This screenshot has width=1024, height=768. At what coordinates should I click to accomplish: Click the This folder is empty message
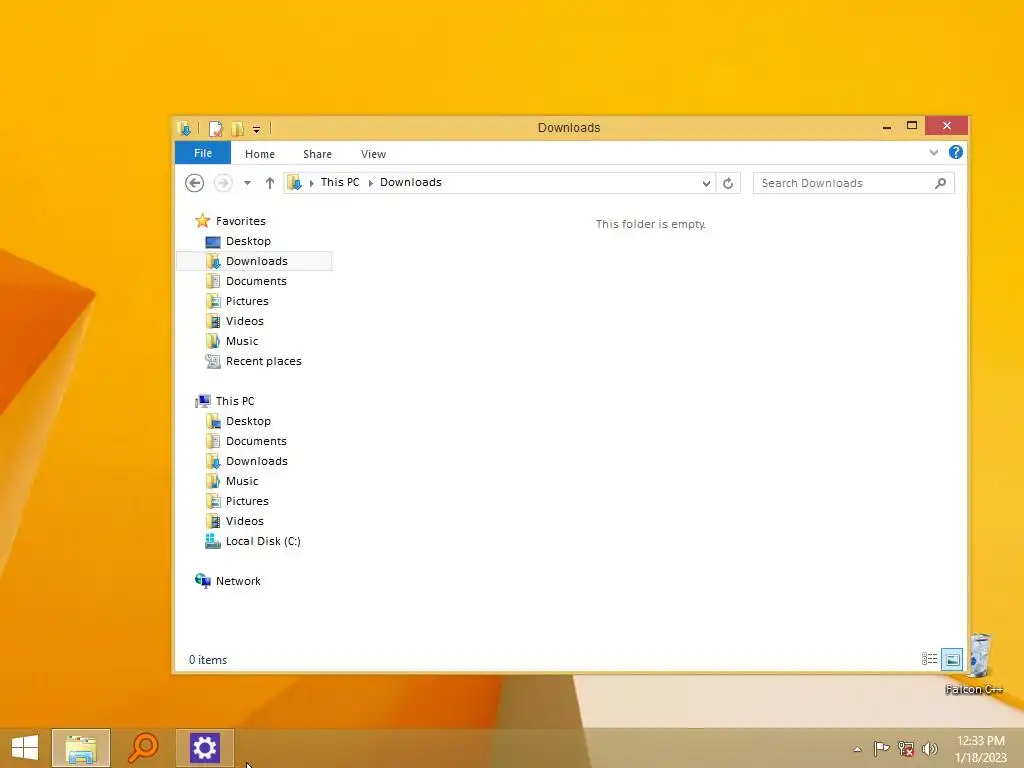coord(650,224)
